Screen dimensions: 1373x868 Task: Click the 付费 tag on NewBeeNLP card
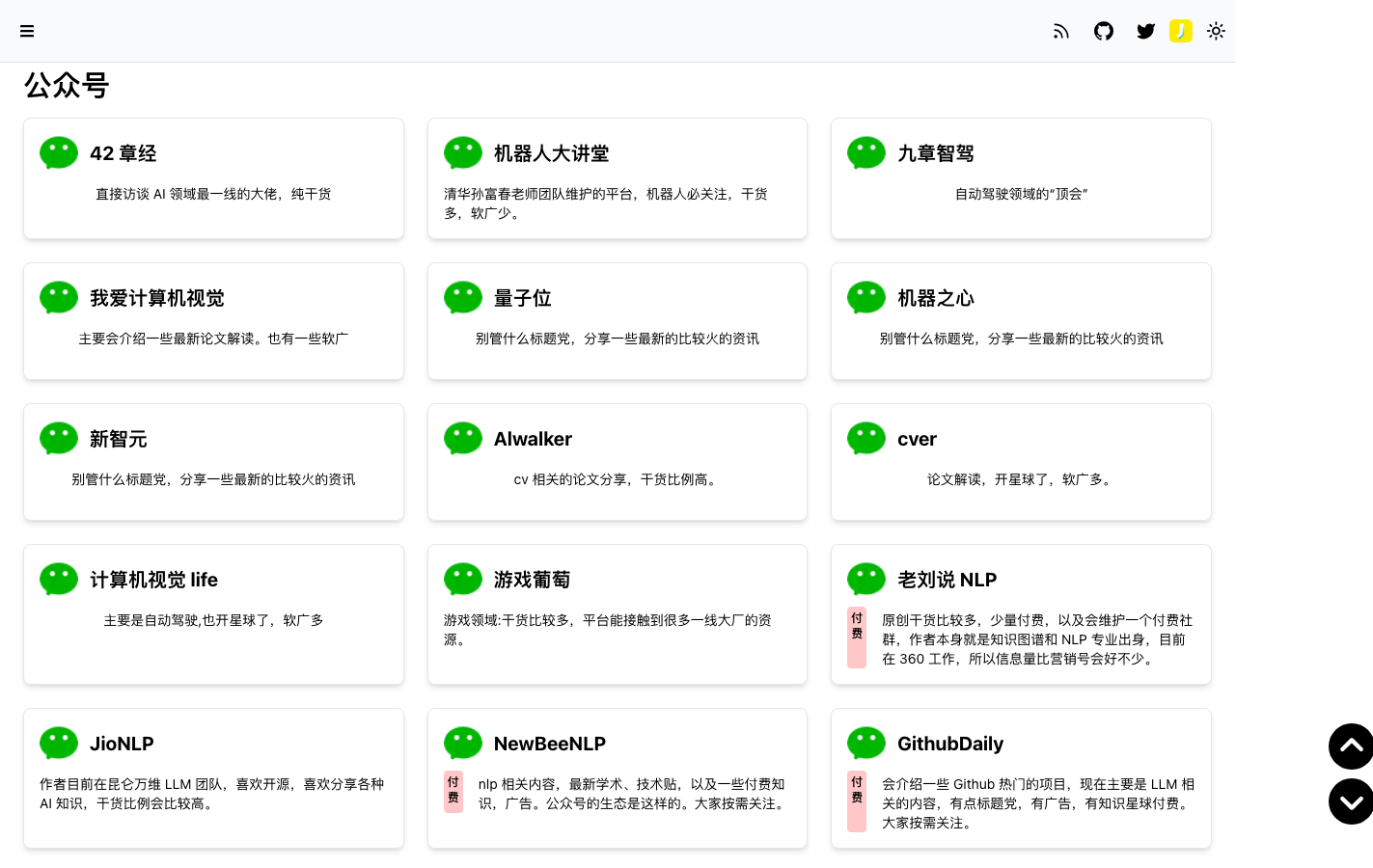[453, 792]
